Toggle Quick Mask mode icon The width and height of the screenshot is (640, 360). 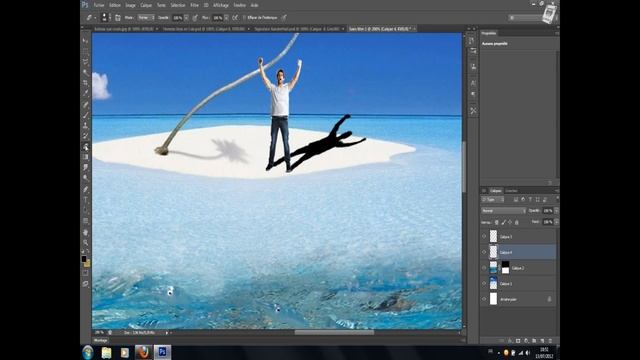(85, 273)
